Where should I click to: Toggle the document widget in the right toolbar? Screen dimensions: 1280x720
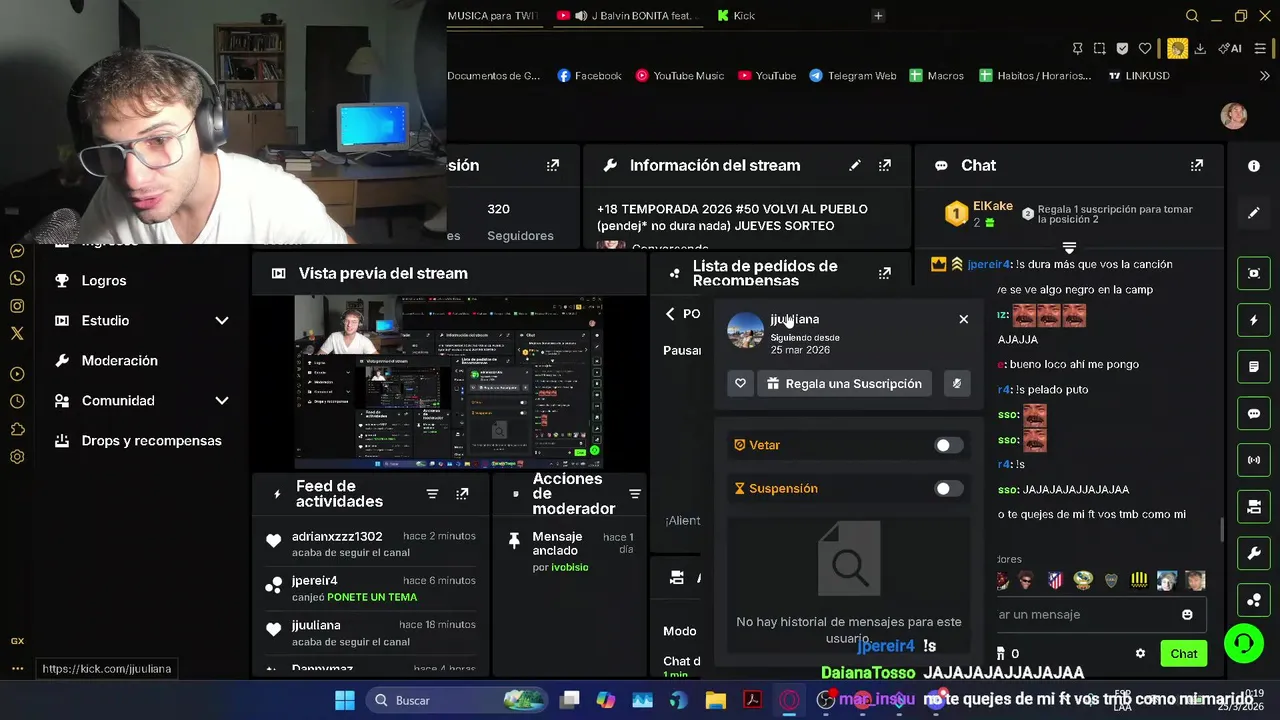coord(1254,367)
